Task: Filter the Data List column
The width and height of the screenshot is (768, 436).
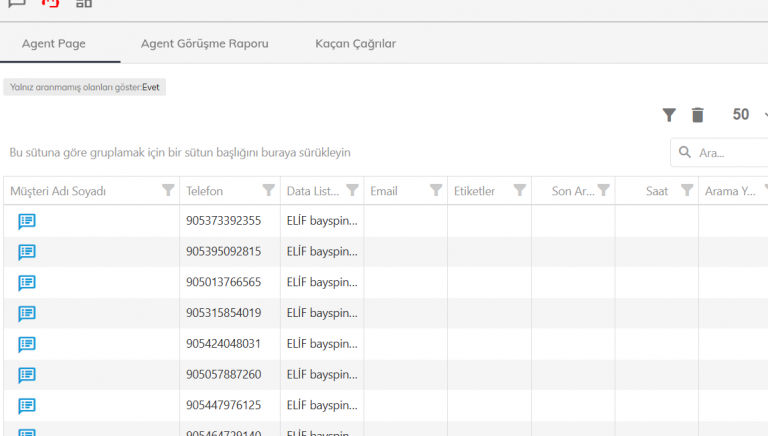Action: (352, 190)
